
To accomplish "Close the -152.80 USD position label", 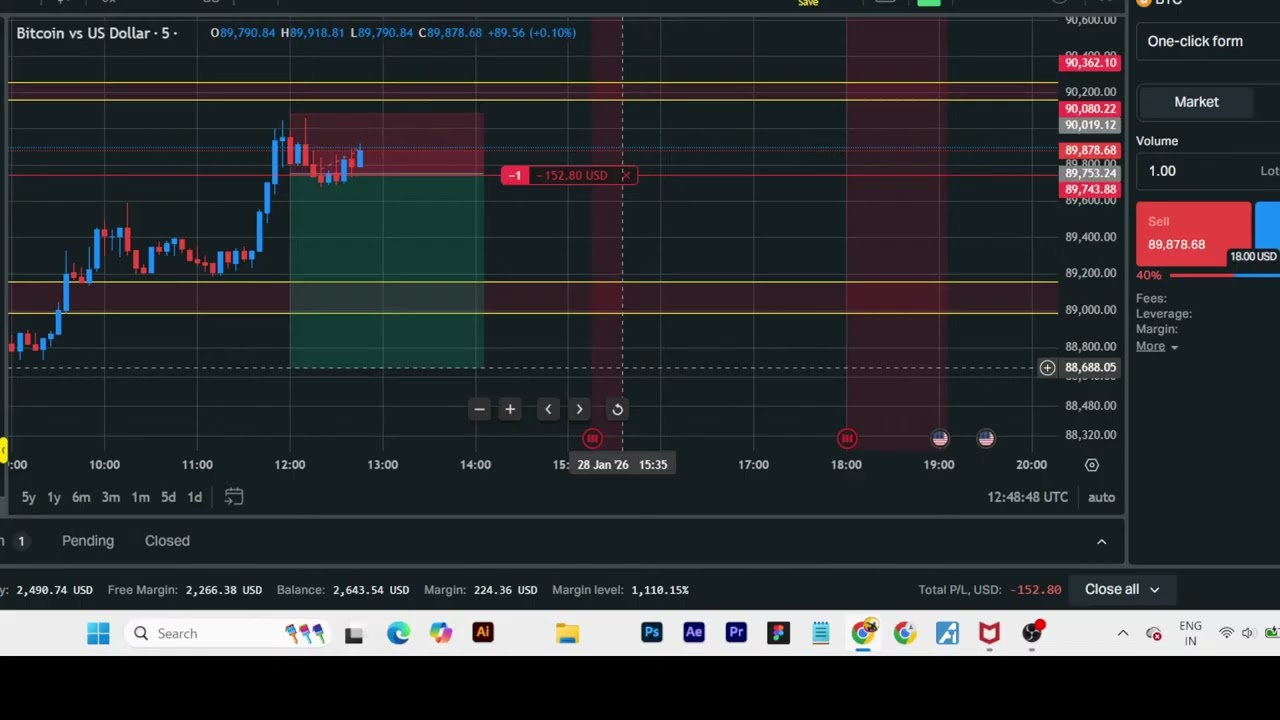I will coord(626,176).
